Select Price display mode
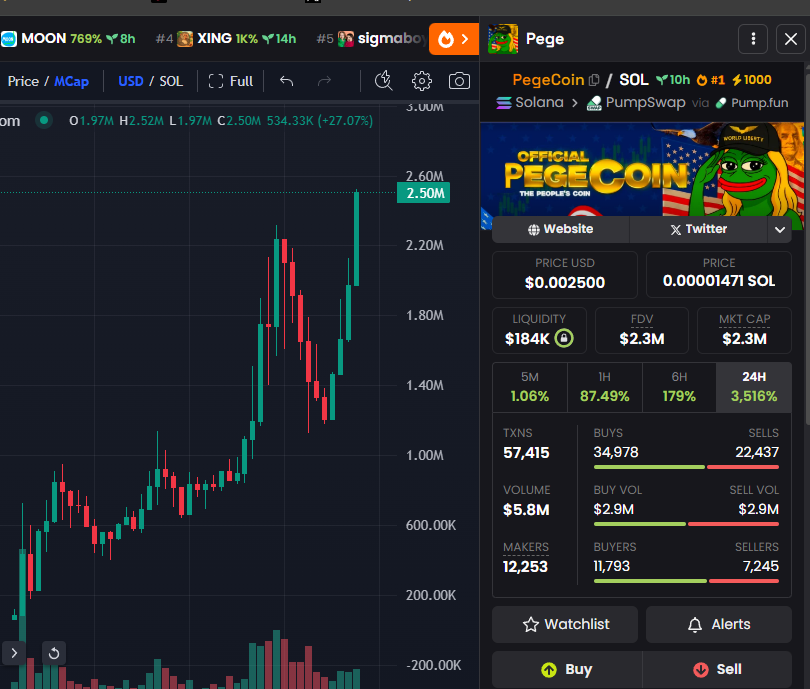810x689 pixels. 23,81
